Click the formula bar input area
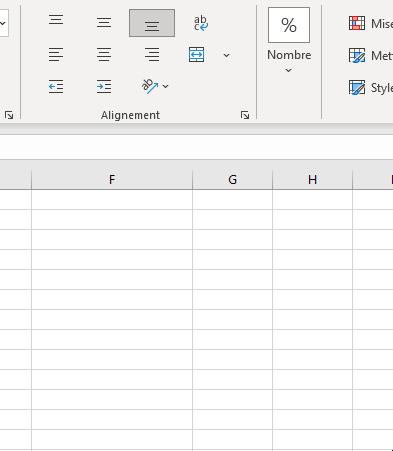 196,147
